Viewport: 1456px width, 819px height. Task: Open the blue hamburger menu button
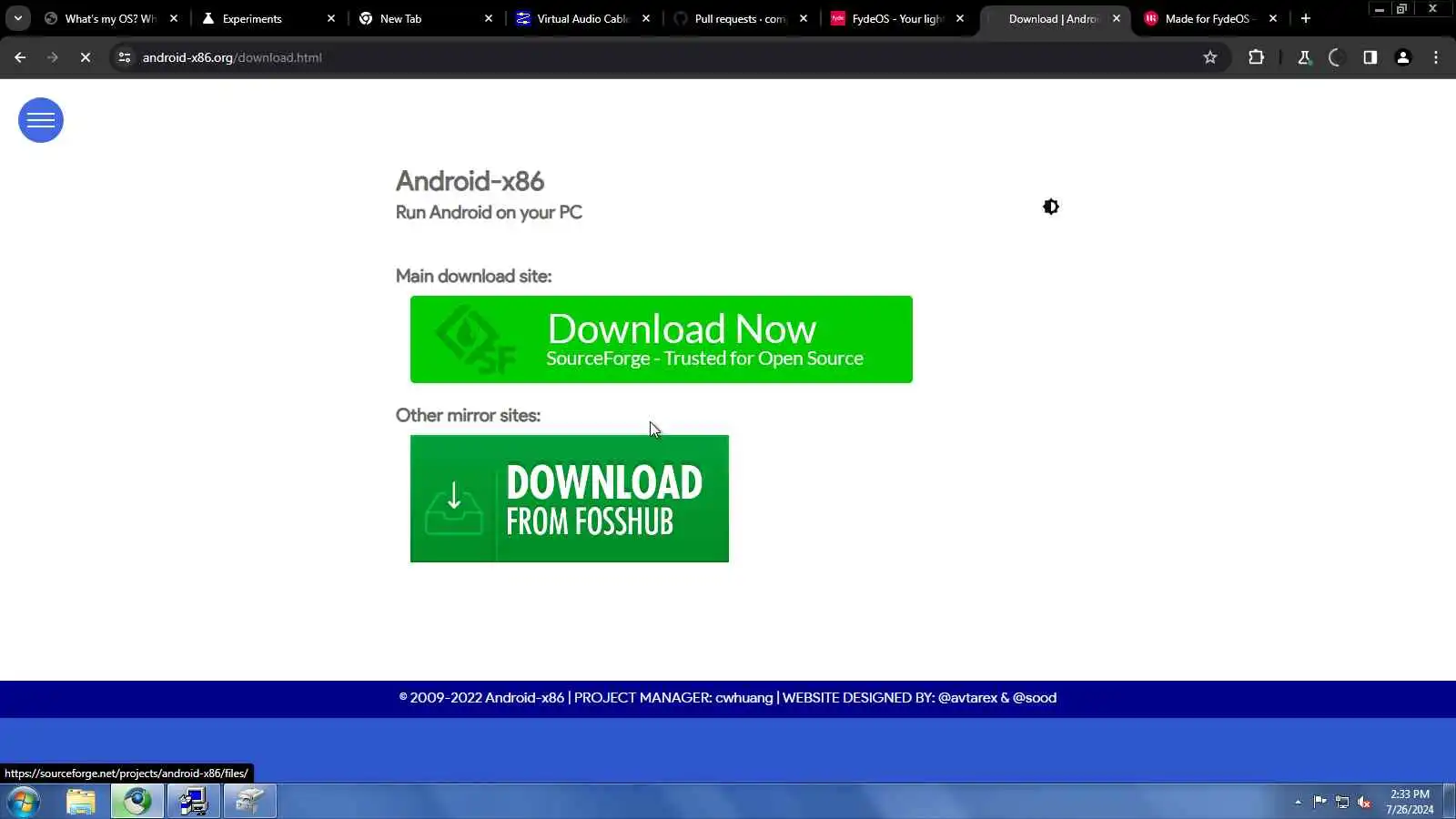(41, 120)
